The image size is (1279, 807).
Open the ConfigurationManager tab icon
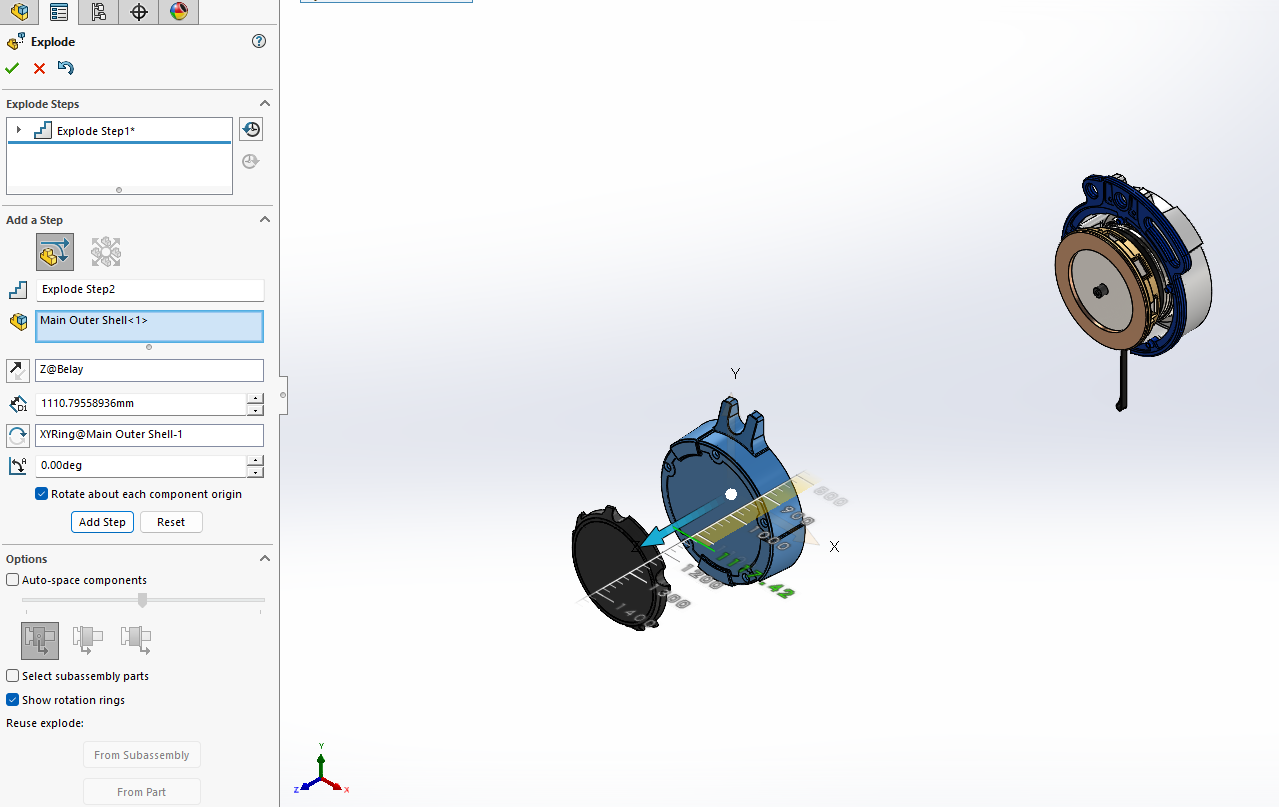pyautogui.click(x=98, y=12)
